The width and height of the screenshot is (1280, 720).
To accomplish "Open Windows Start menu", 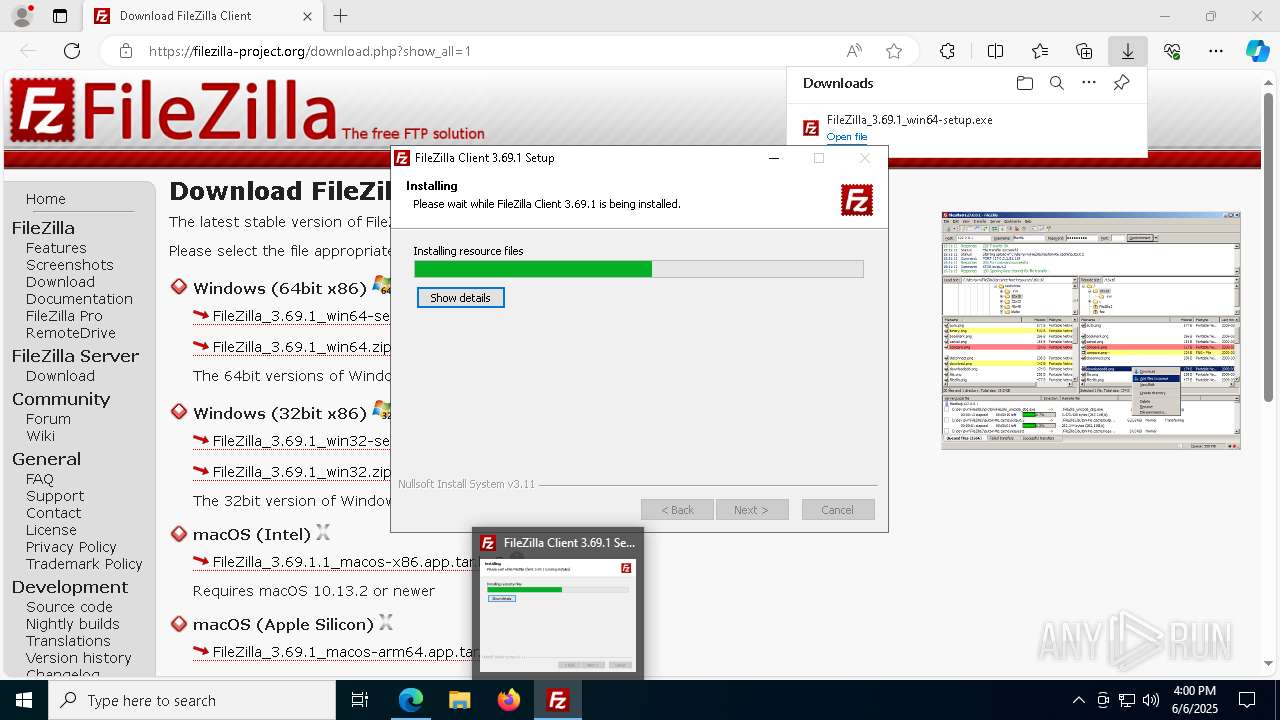I will coord(24,700).
